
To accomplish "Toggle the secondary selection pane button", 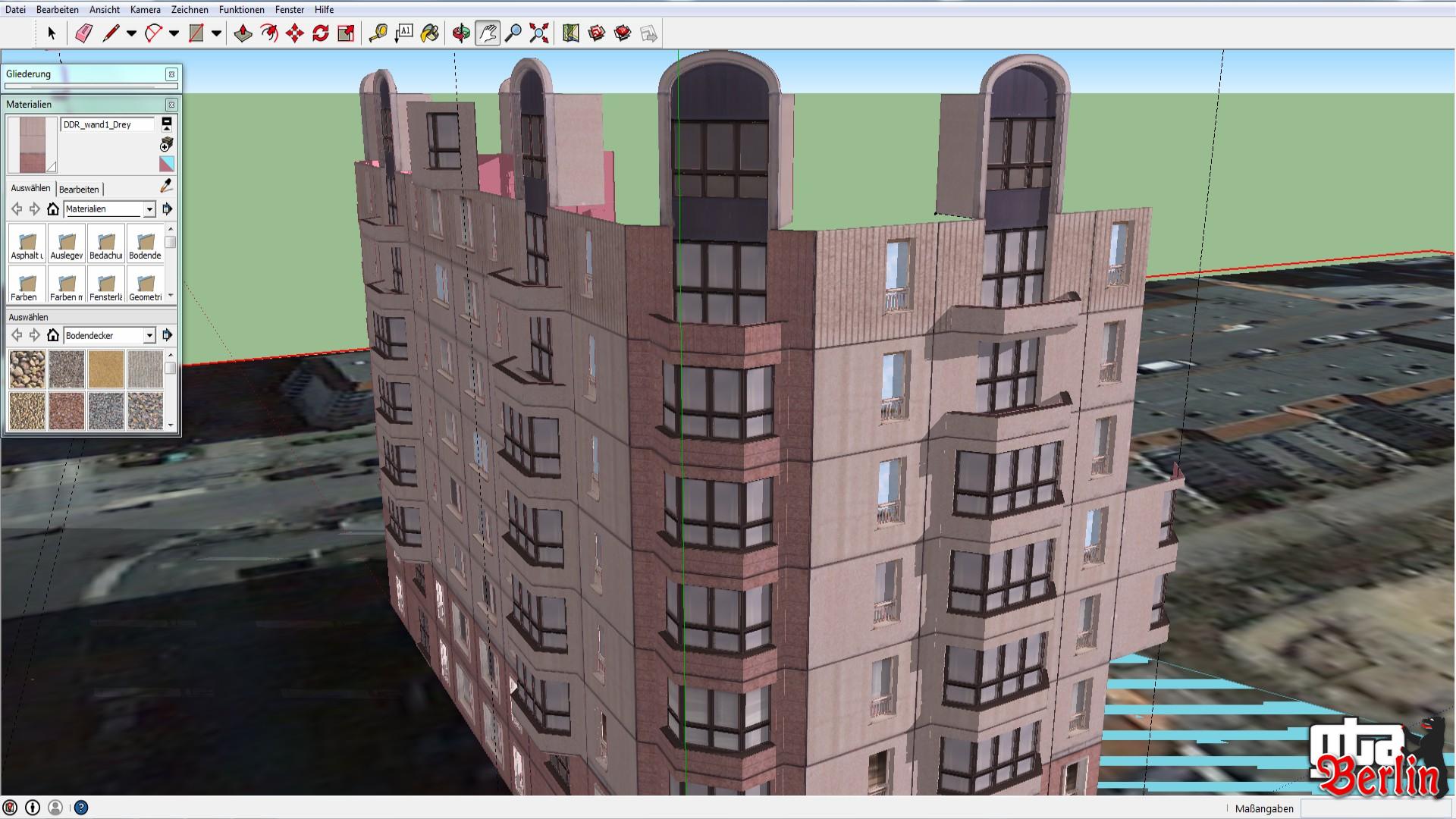I will pyautogui.click(x=167, y=124).
